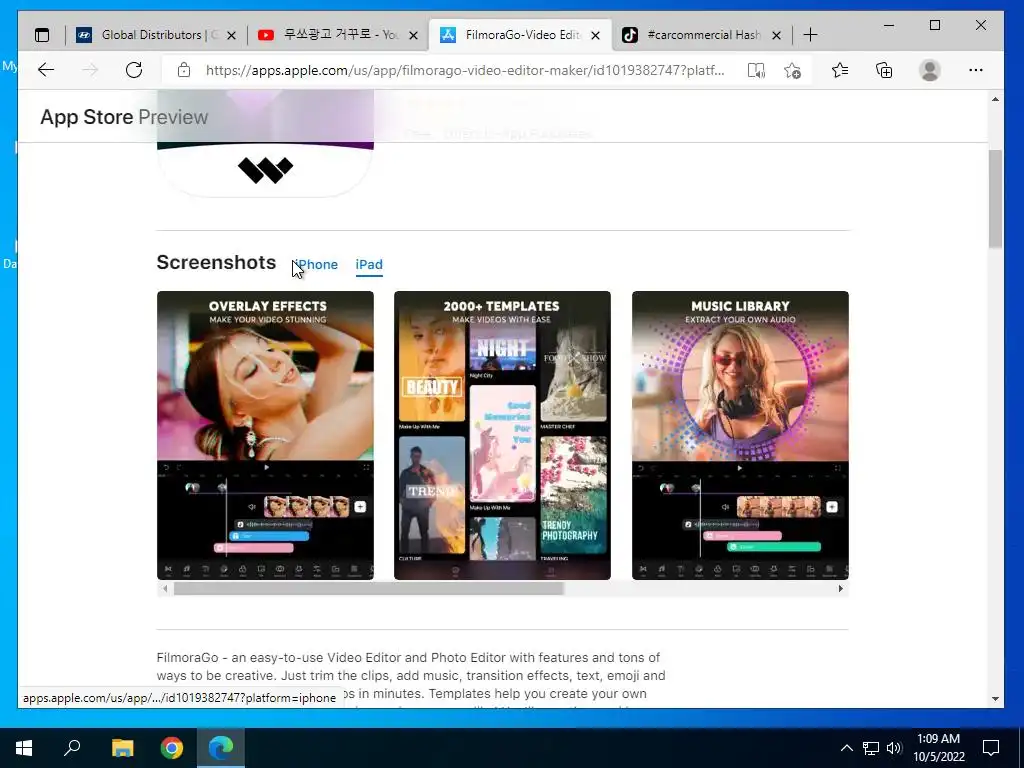Show iPhone screenshots
This screenshot has height=768, width=1024.
click(315, 264)
